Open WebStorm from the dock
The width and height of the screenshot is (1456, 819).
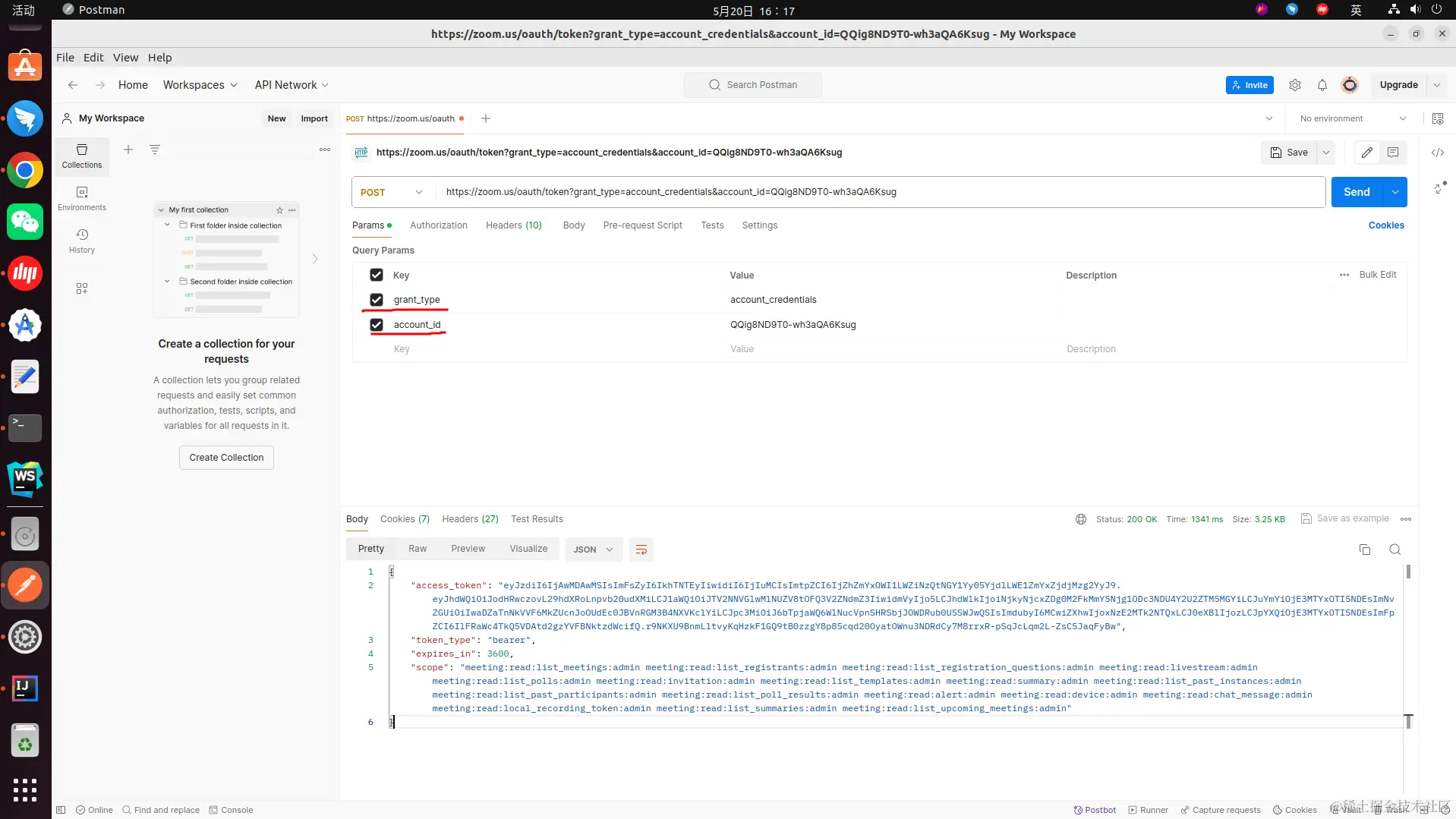25,479
